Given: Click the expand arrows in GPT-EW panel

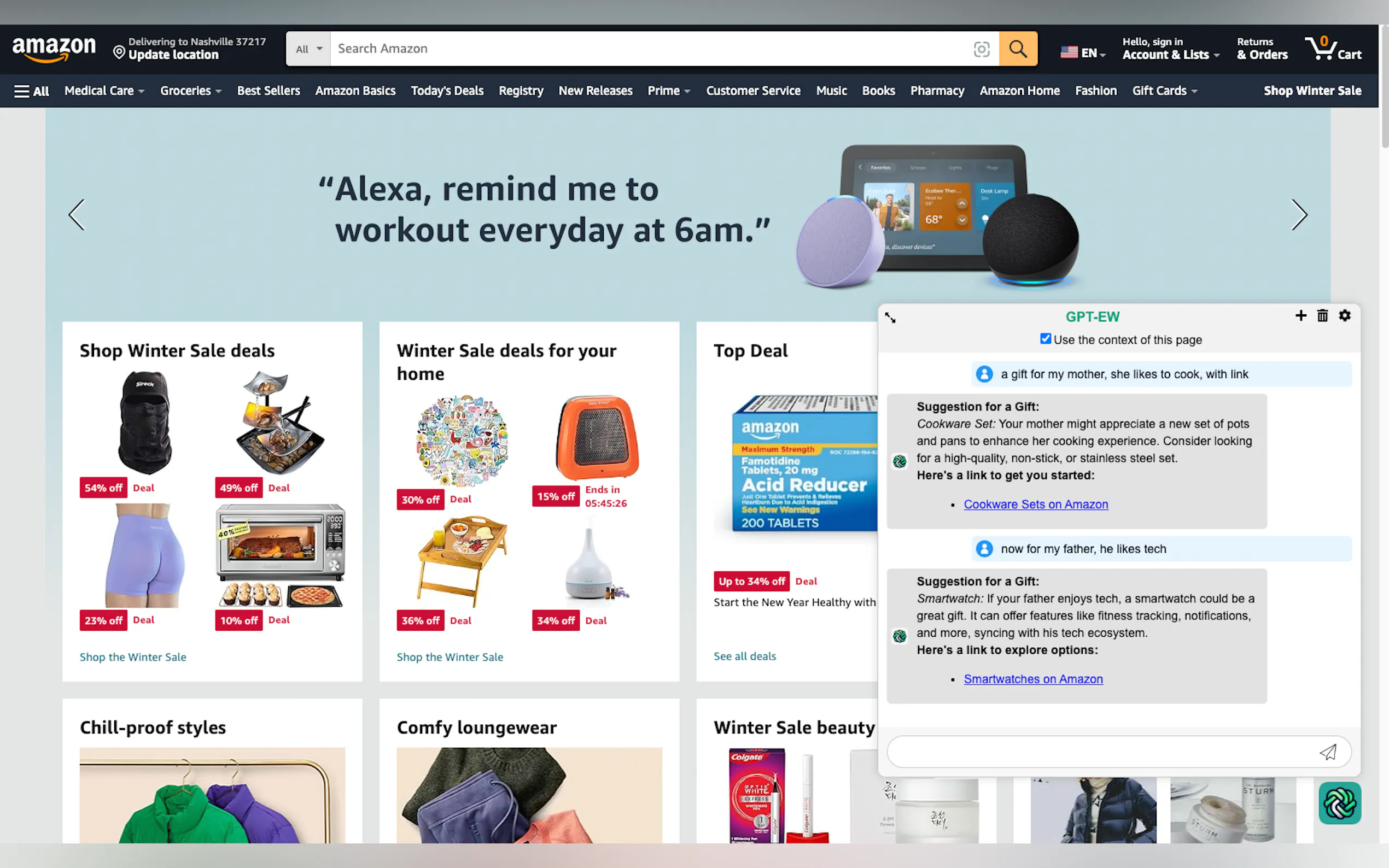Looking at the screenshot, I should click(890, 318).
